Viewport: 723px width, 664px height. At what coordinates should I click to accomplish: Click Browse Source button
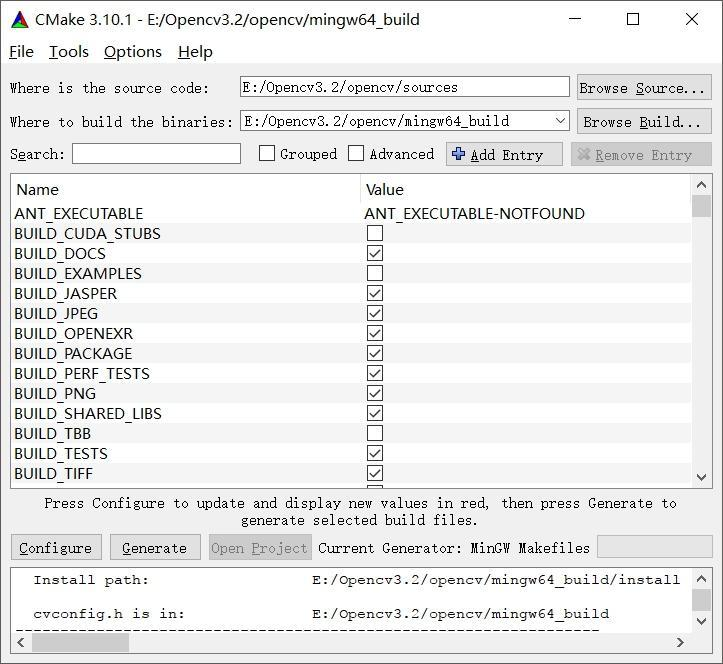point(643,88)
